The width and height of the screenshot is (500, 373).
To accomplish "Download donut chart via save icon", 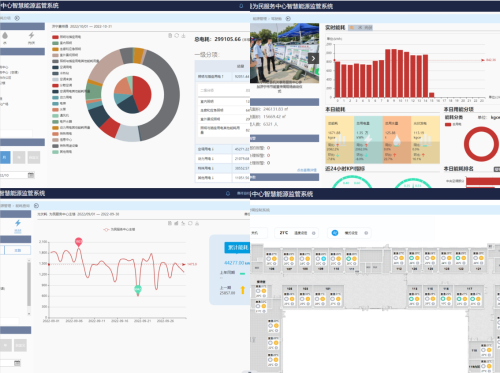I will [x=183, y=36].
